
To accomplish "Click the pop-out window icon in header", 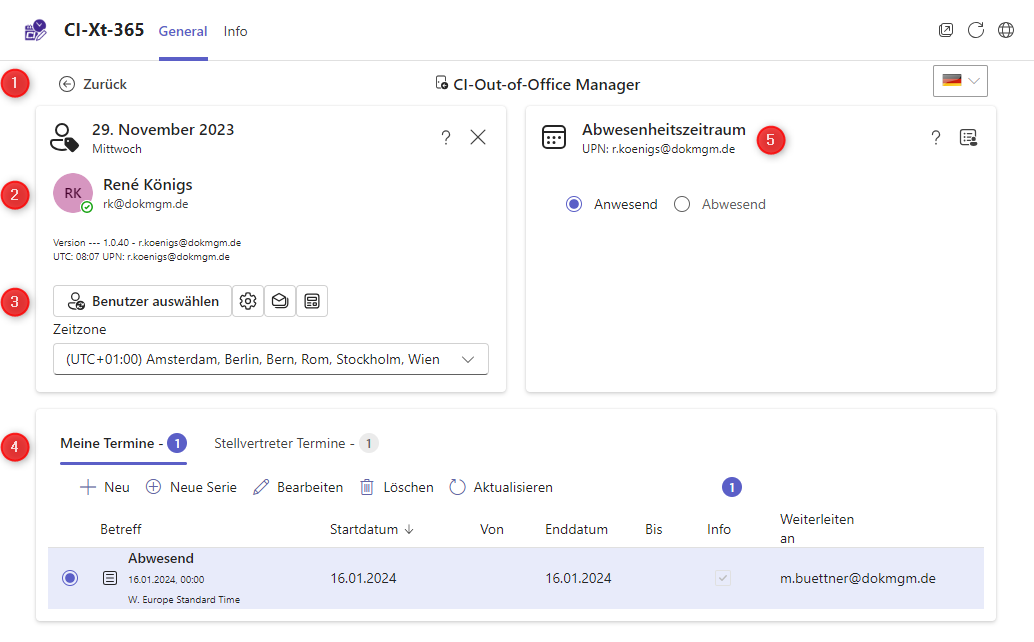I will click(945, 30).
